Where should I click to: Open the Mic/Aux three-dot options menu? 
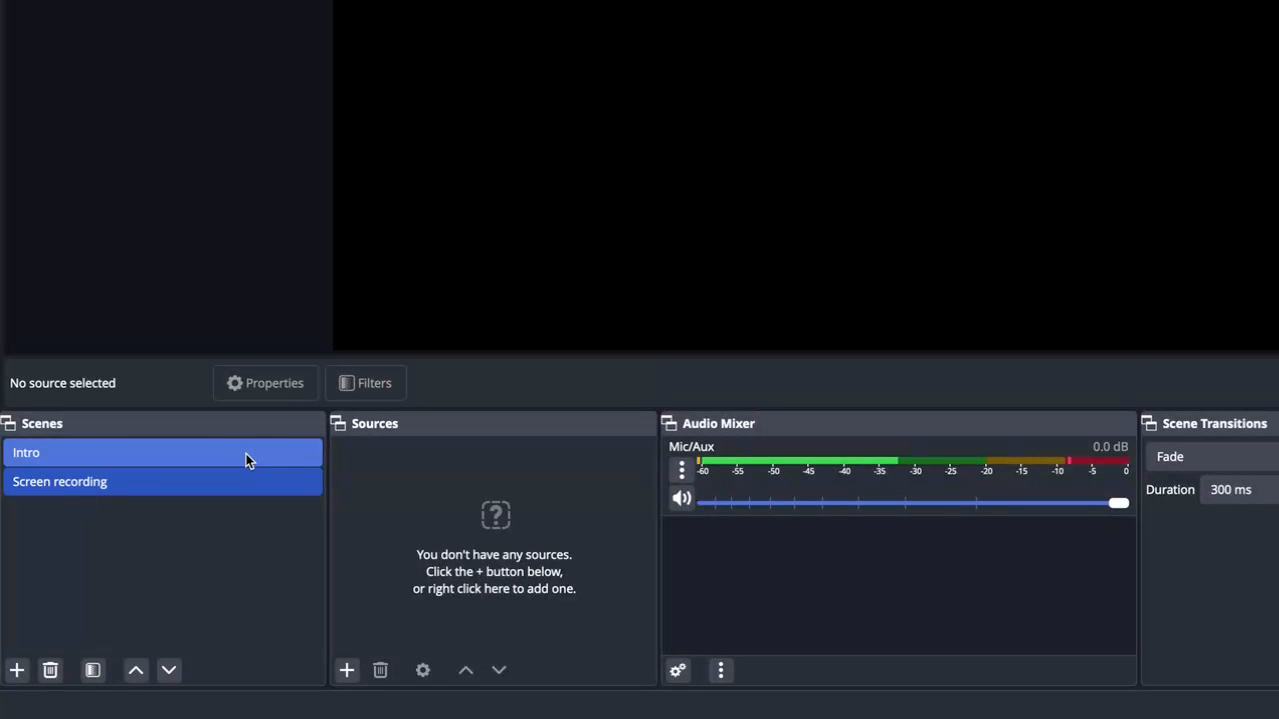click(x=682, y=470)
